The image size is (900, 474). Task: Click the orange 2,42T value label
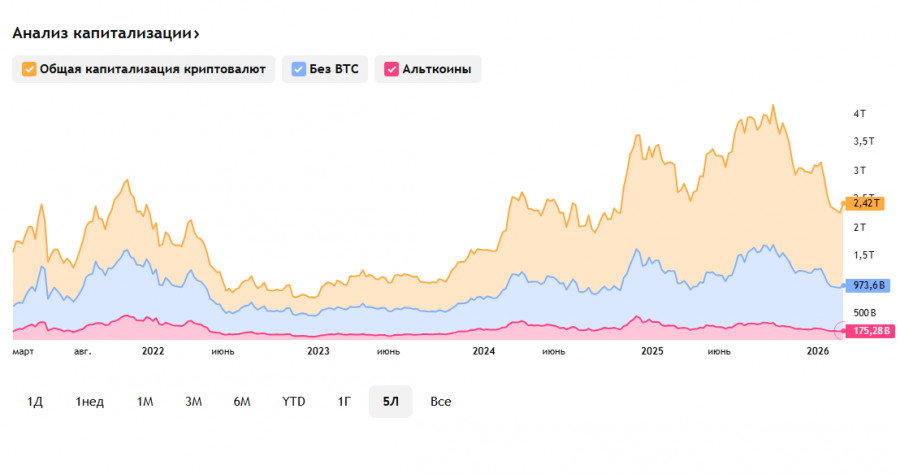pyautogui.click(x=863, y=203)
